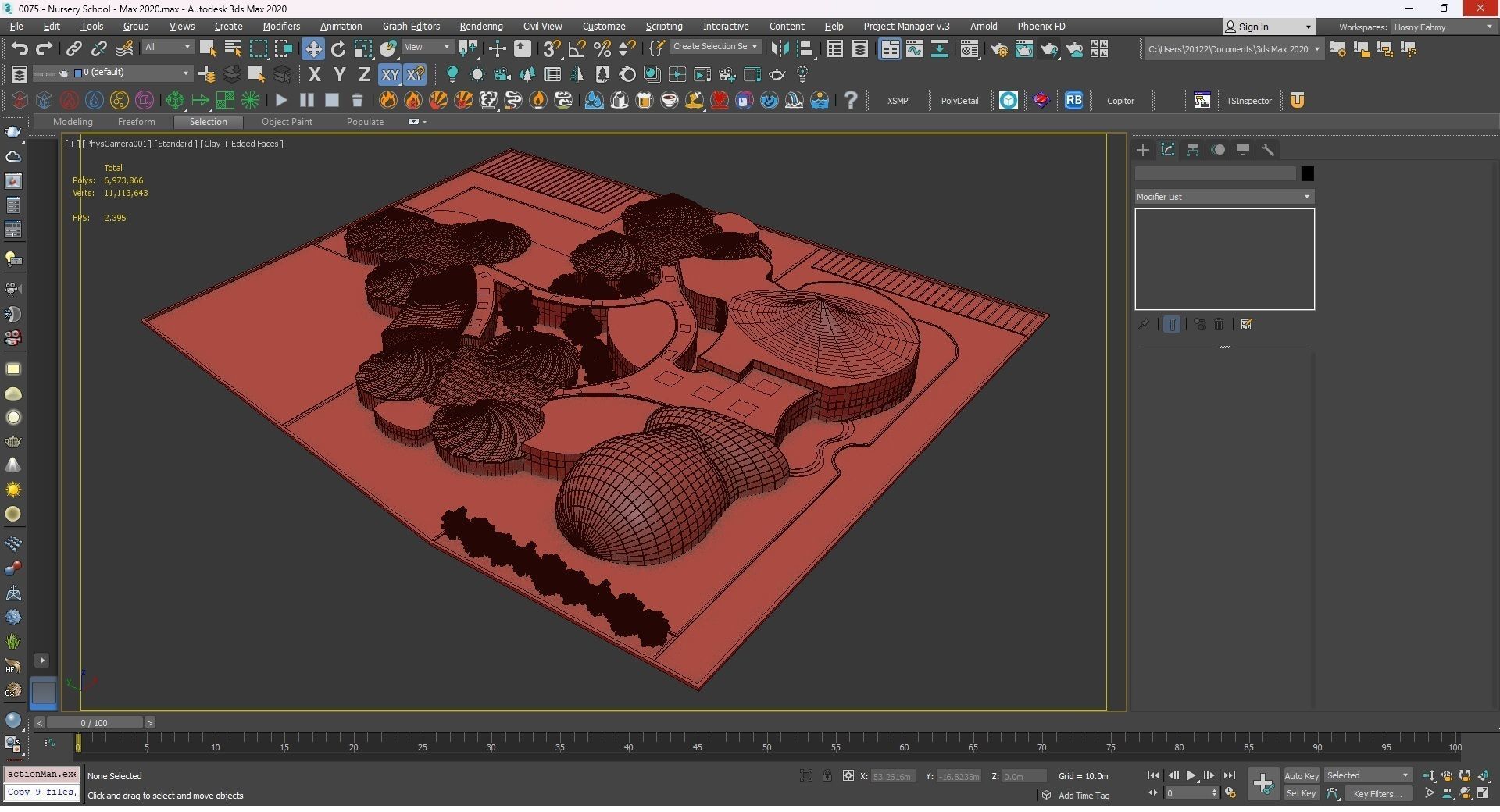Open the Rendering menu
Viewport: 1500px width, 812px height.
pyautogui.click(x=480, y=27)
